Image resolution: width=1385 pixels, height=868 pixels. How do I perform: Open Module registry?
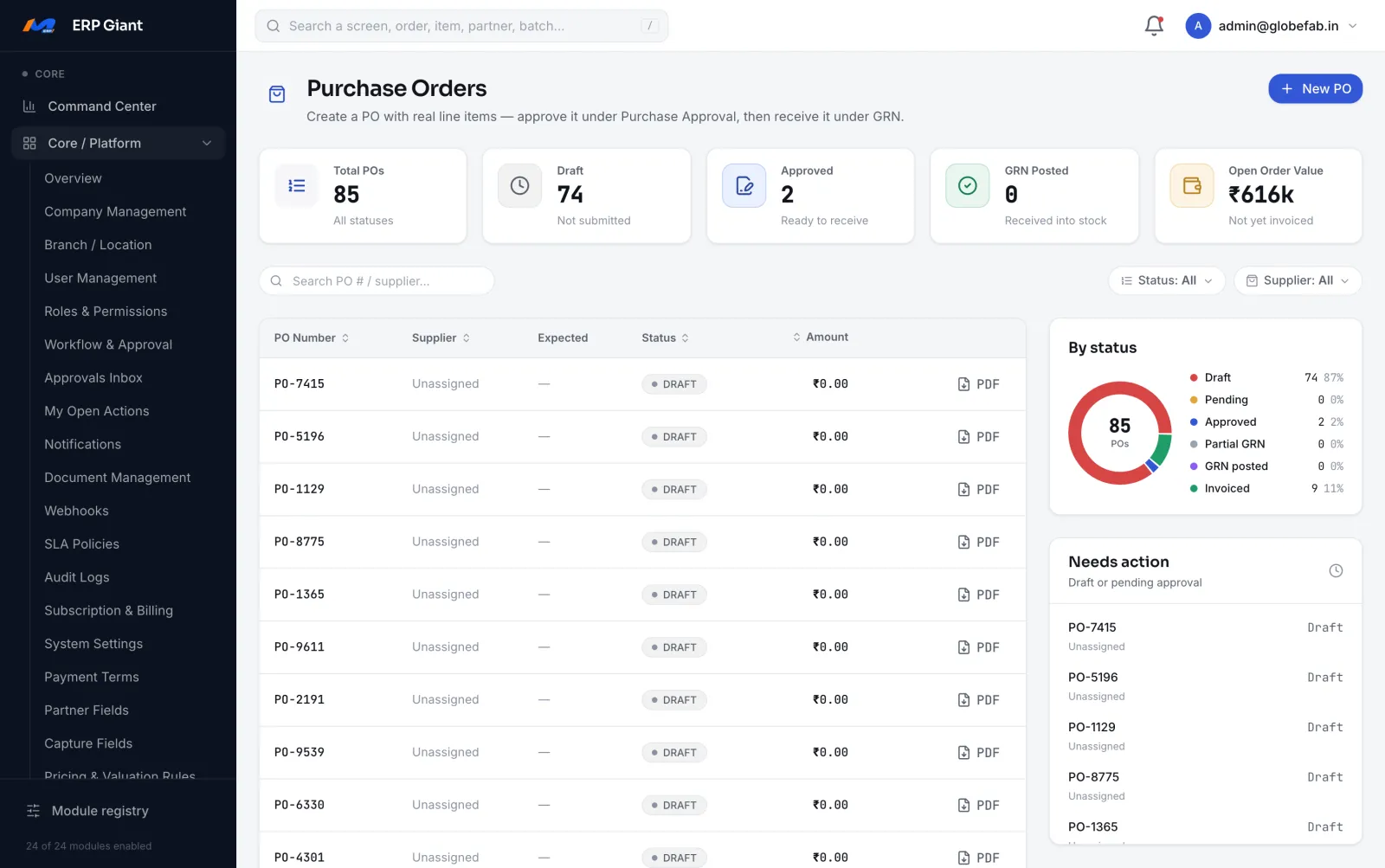[100, 811]
